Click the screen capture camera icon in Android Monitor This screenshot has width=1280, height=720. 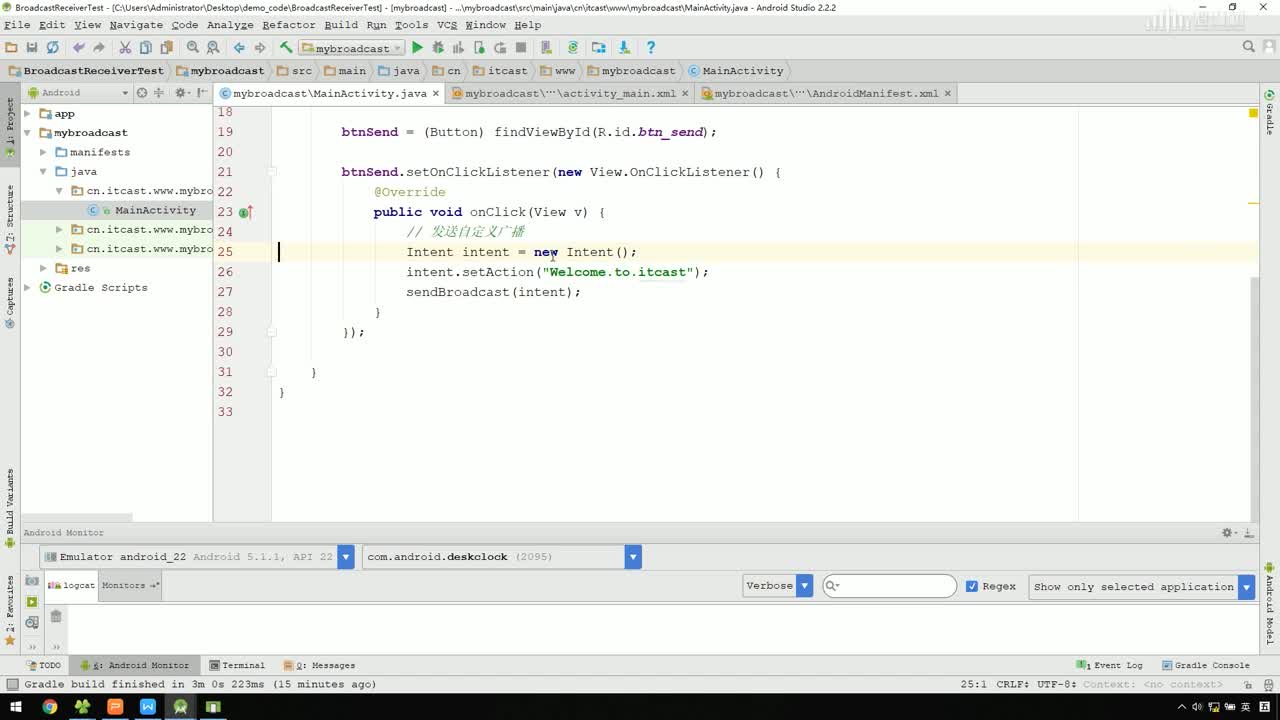(x=32, y=581)
